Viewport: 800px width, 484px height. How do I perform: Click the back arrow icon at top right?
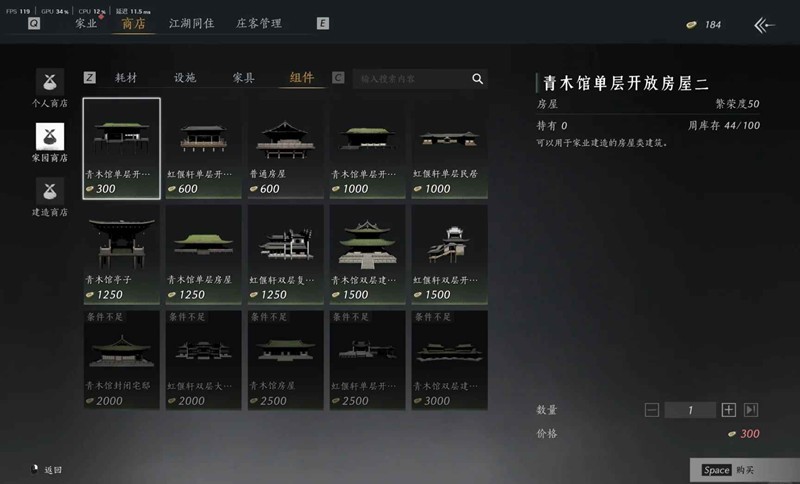pos(764,25)
